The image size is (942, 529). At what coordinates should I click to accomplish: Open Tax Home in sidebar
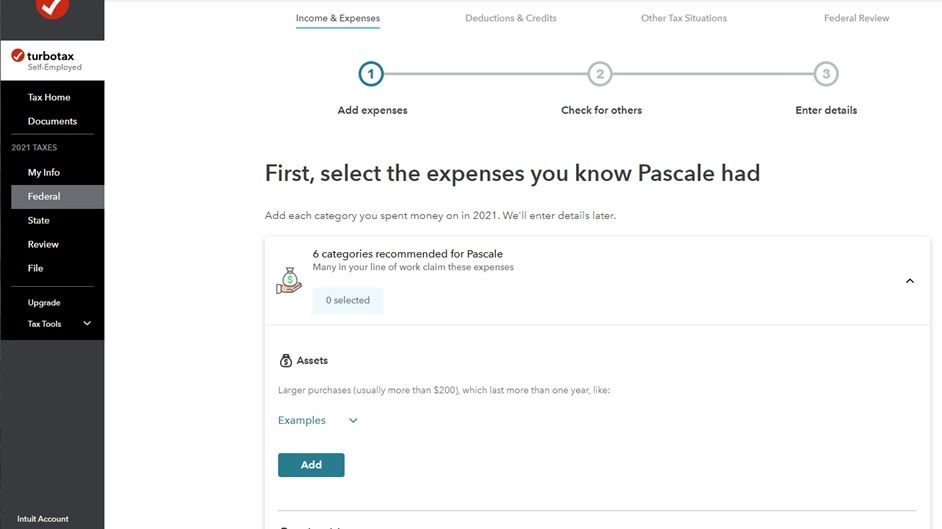(49, 97)
